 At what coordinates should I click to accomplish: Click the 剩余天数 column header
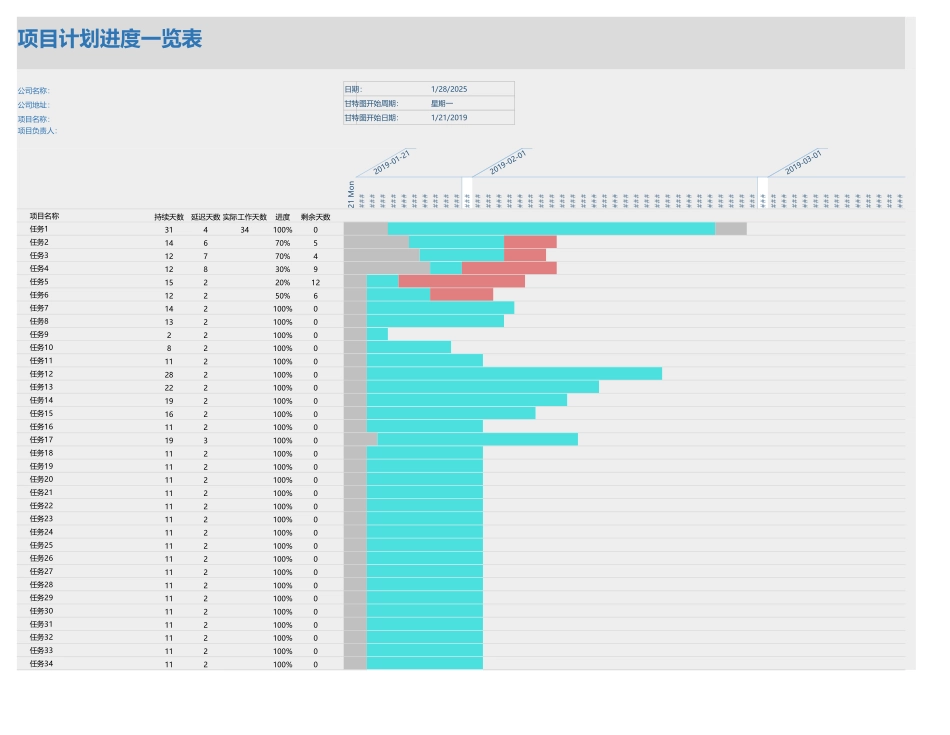(315, 216)
